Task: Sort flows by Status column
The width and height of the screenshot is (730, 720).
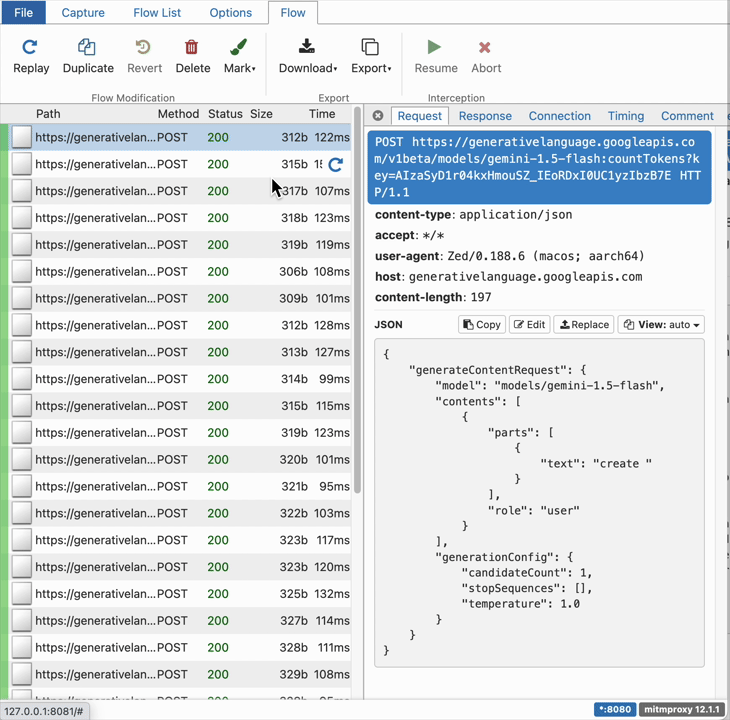Action: click(x=225, y=114)
